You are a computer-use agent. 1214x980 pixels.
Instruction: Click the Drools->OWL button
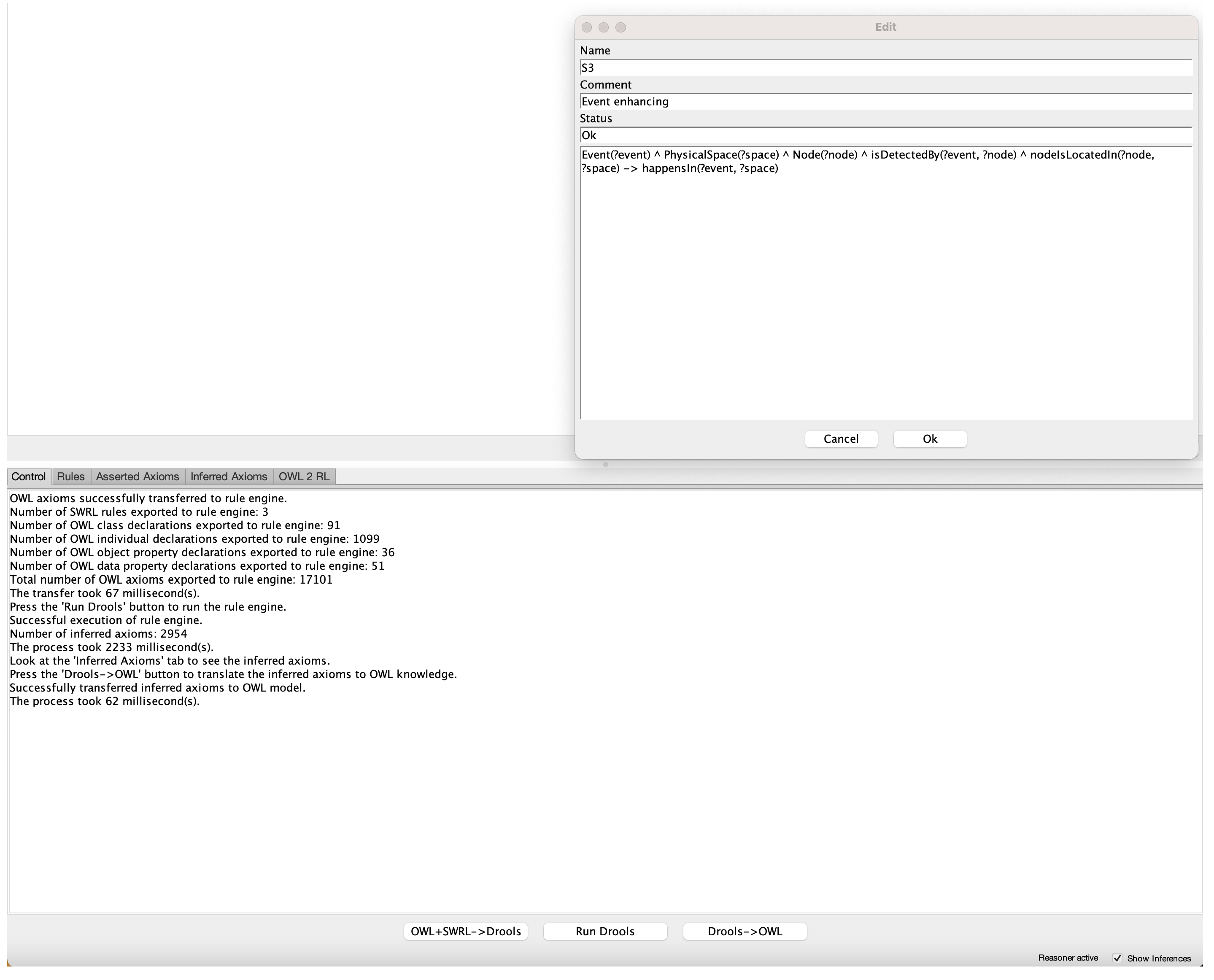pos(744,932)
